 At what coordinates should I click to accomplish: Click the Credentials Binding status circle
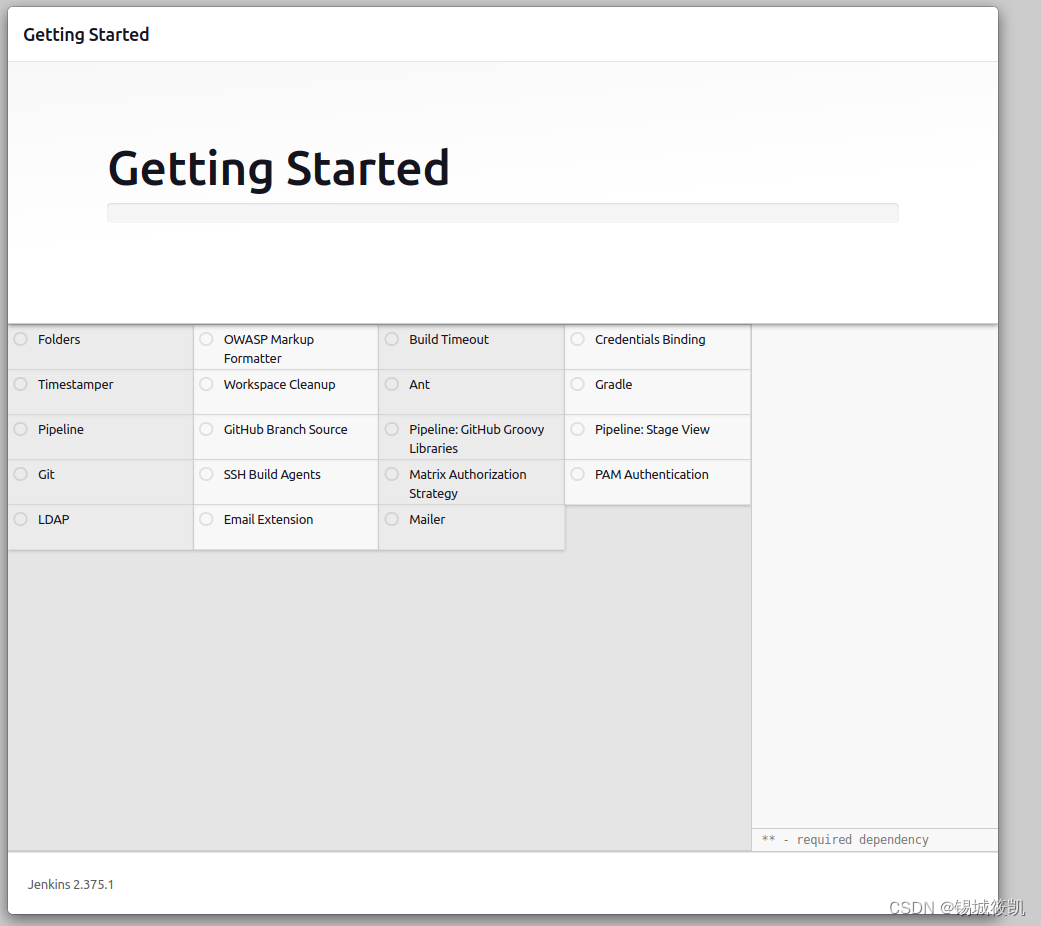click(578, 339)
